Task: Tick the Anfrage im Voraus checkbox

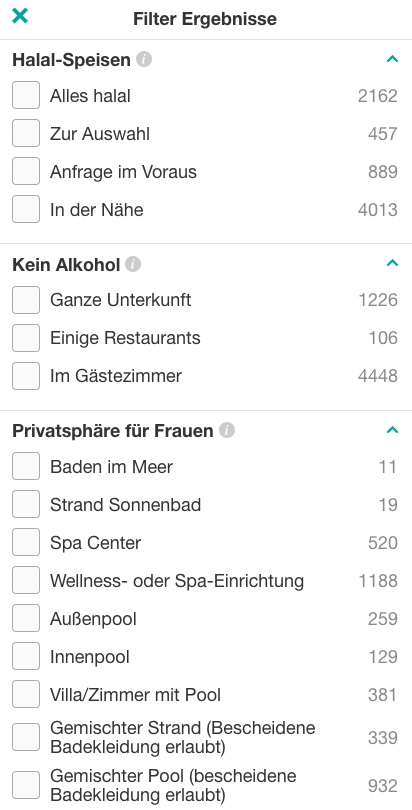Action: [26, 172]
